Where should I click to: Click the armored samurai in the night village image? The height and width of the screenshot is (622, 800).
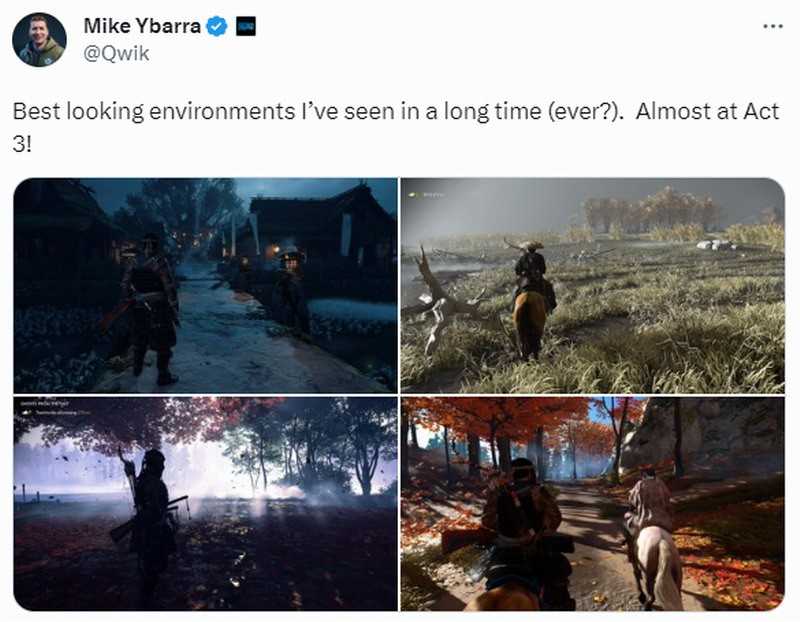tap(150, 305)
